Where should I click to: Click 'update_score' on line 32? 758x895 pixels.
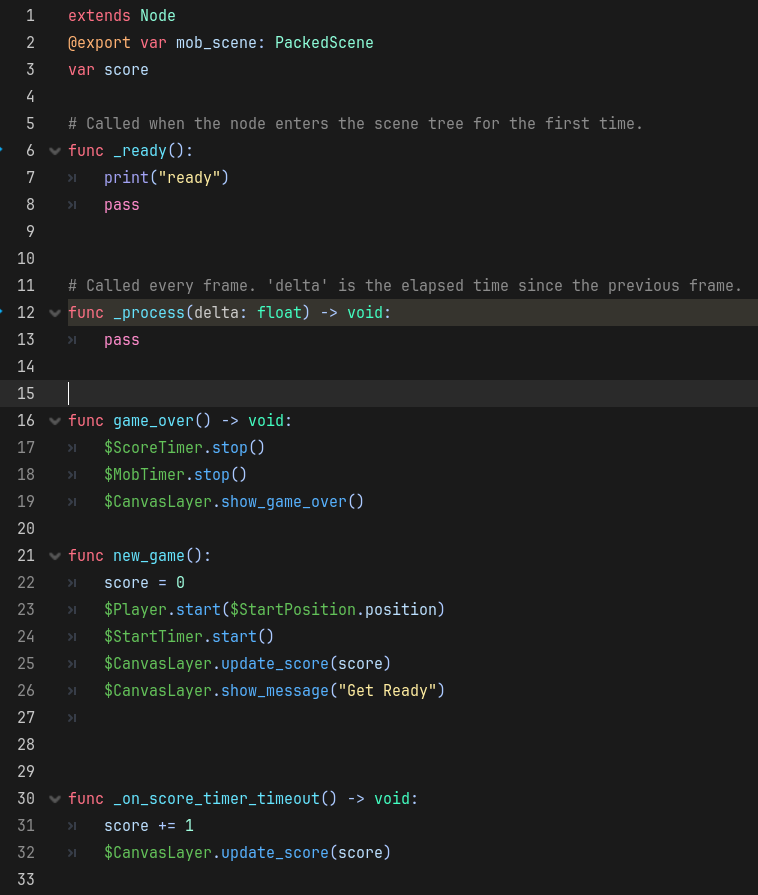[275, 853]
